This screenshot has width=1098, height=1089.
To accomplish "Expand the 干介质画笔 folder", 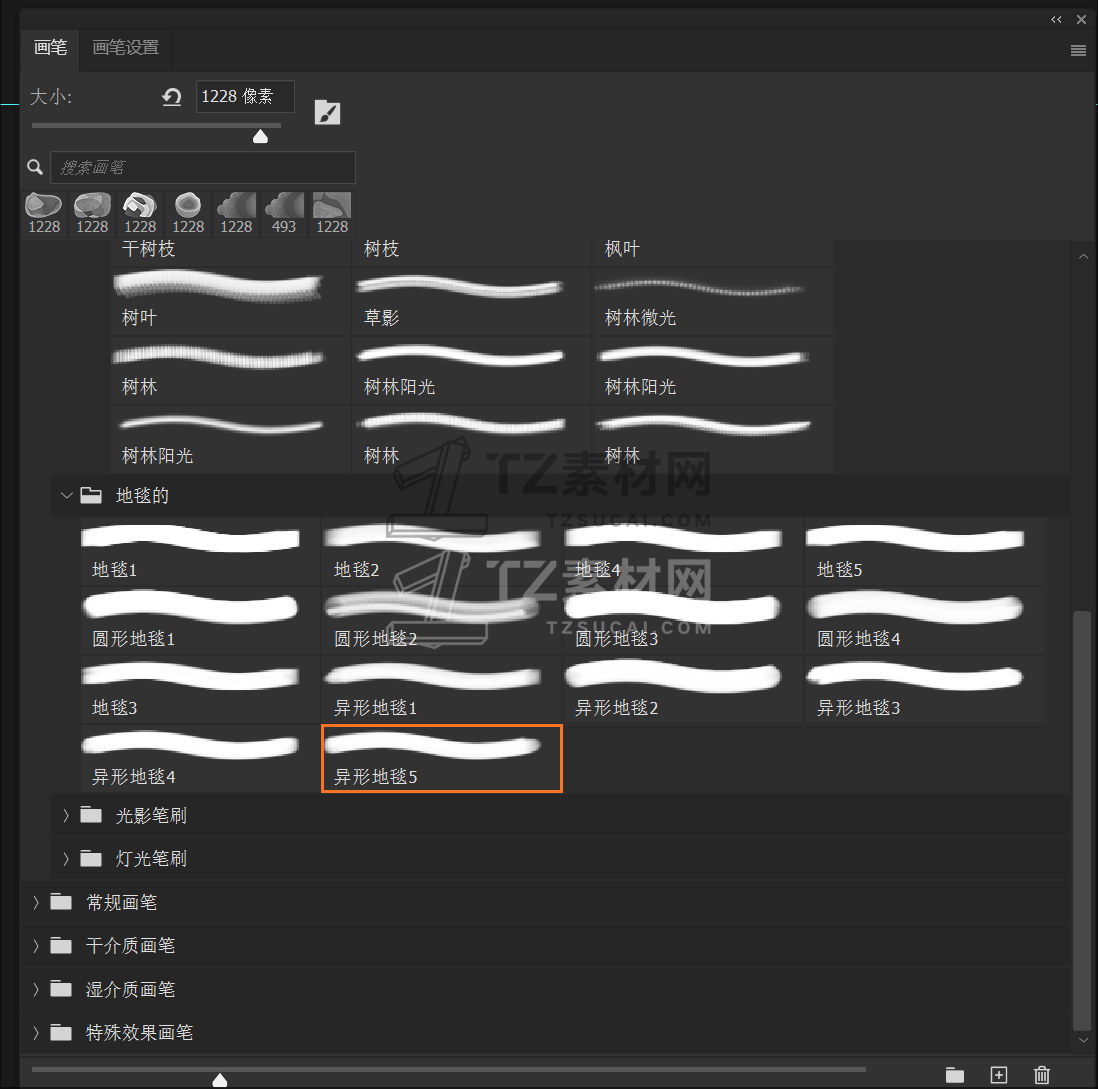I will click(36, 945).
